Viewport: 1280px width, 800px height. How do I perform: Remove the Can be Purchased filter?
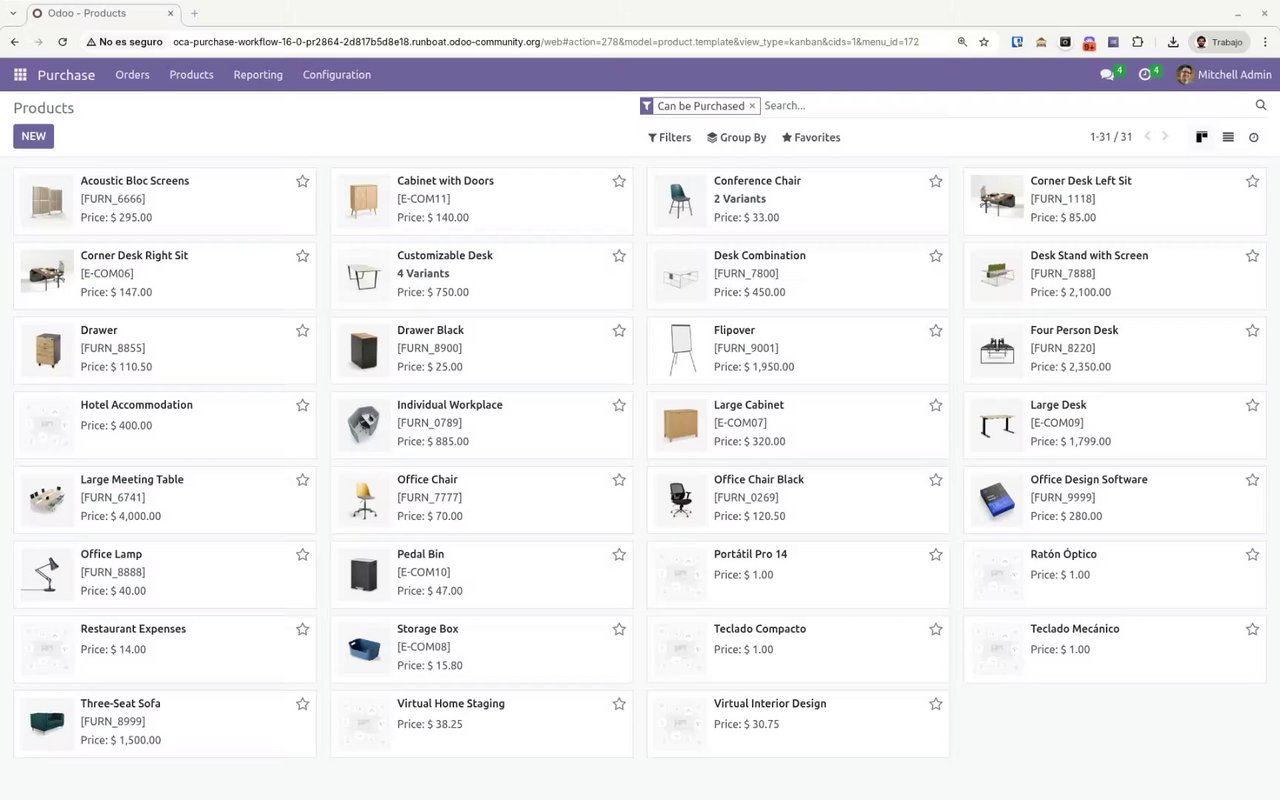tap(752, 106)
